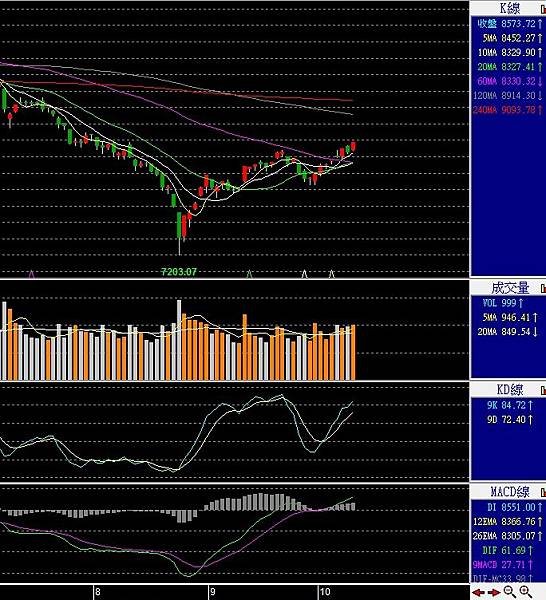Click the 240MA 9093.78 row
Screen dimensions: 546x600
[508, 110]
